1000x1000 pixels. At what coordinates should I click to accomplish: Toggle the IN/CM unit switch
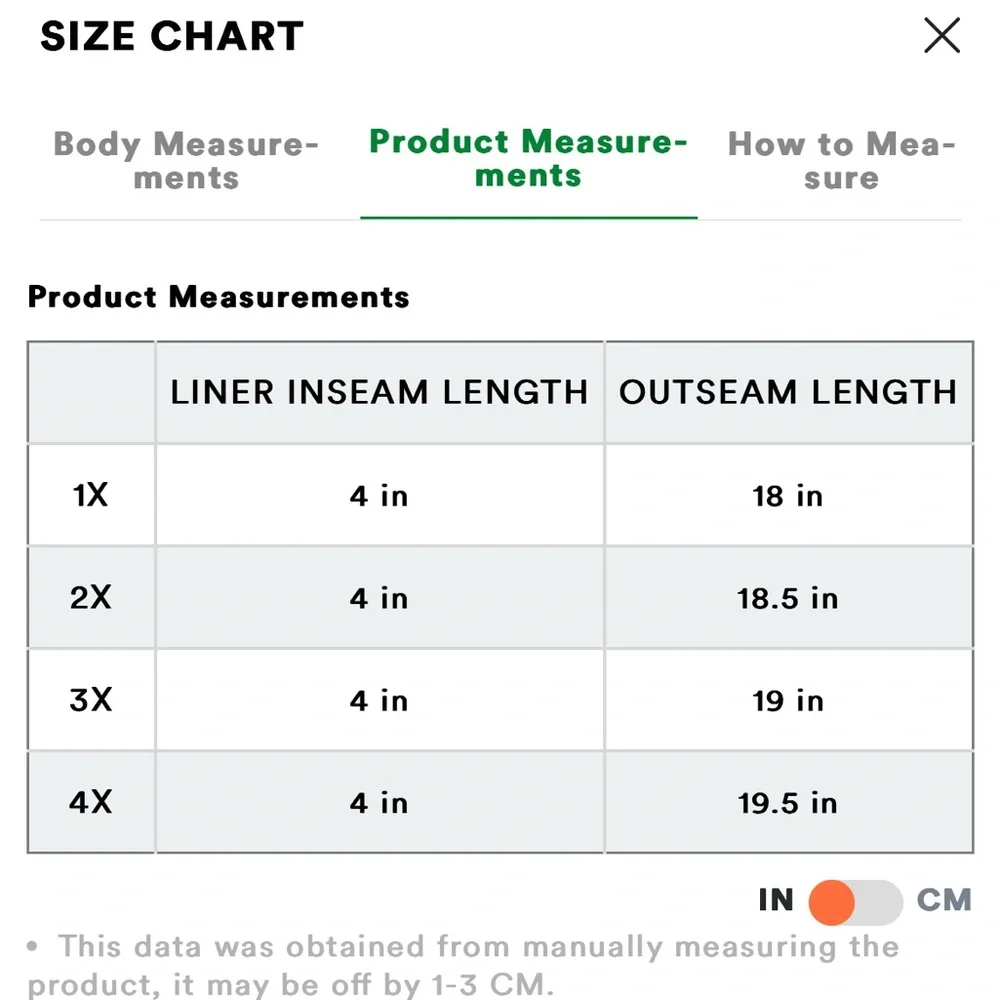point(855,901)
